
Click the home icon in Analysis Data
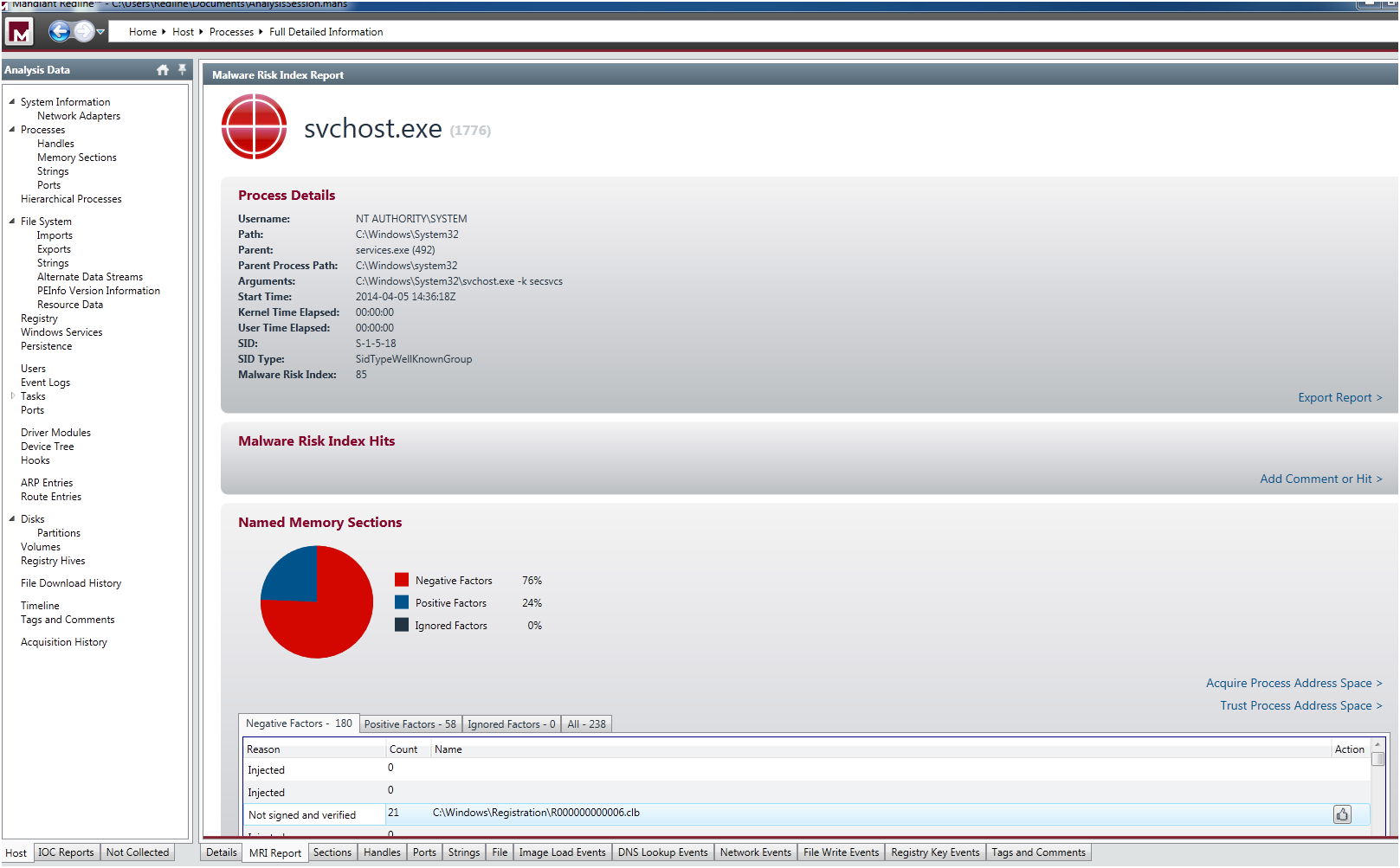point(163,70)
